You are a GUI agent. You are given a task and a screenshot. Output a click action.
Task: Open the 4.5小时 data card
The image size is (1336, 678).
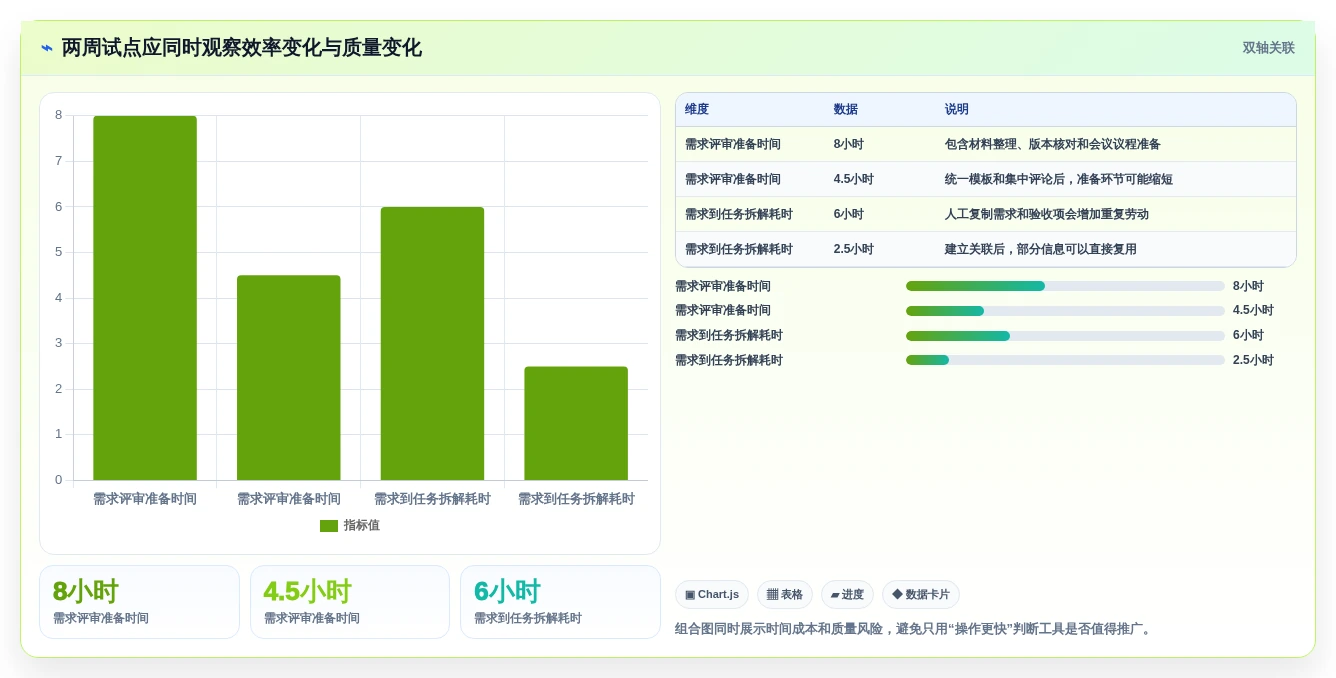click(350, 602)
